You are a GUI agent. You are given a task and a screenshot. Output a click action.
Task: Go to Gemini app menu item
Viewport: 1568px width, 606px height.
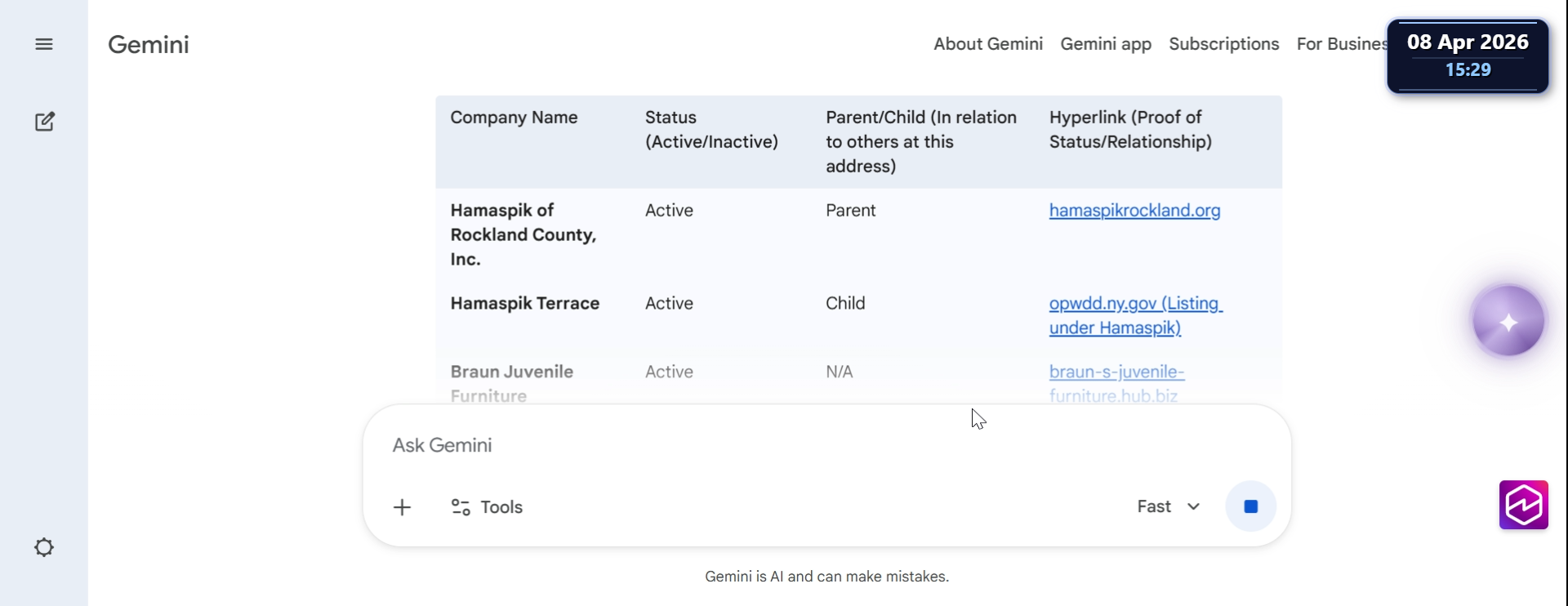[x=1106, y=44]
